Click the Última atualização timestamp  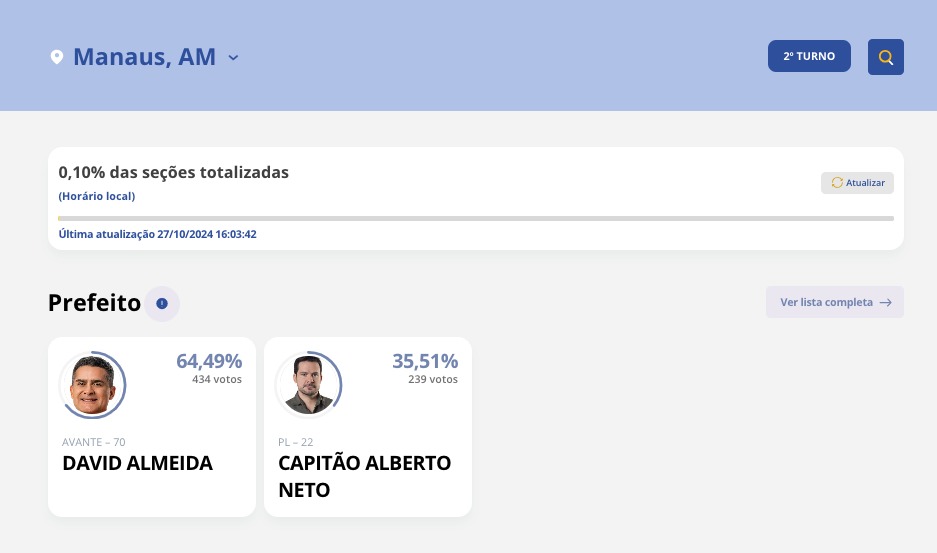pyautogui.click(x=158, y=234)
